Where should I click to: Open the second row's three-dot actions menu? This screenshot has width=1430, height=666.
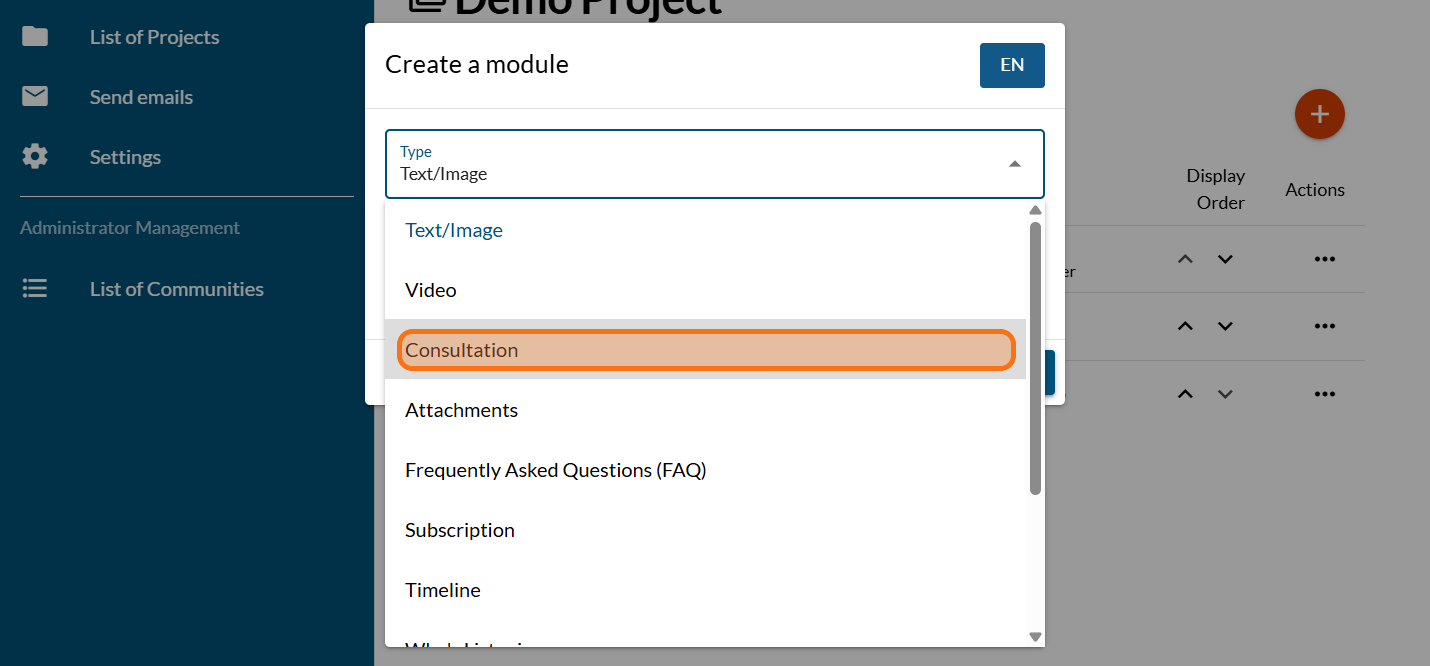pyautogui.click(x=1325, y=326)
